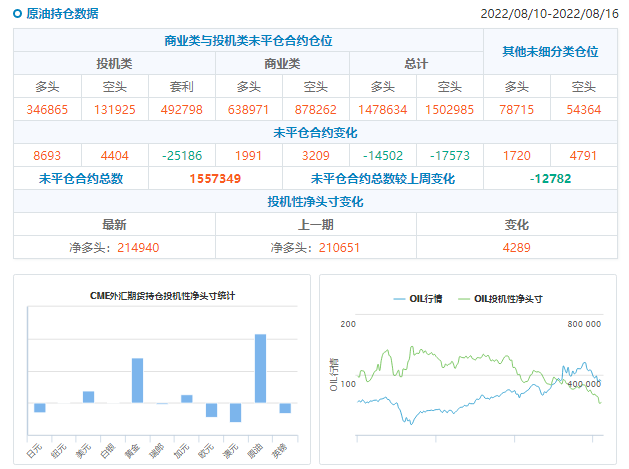Click the 美元 bar in the chart

pos(88,397)
